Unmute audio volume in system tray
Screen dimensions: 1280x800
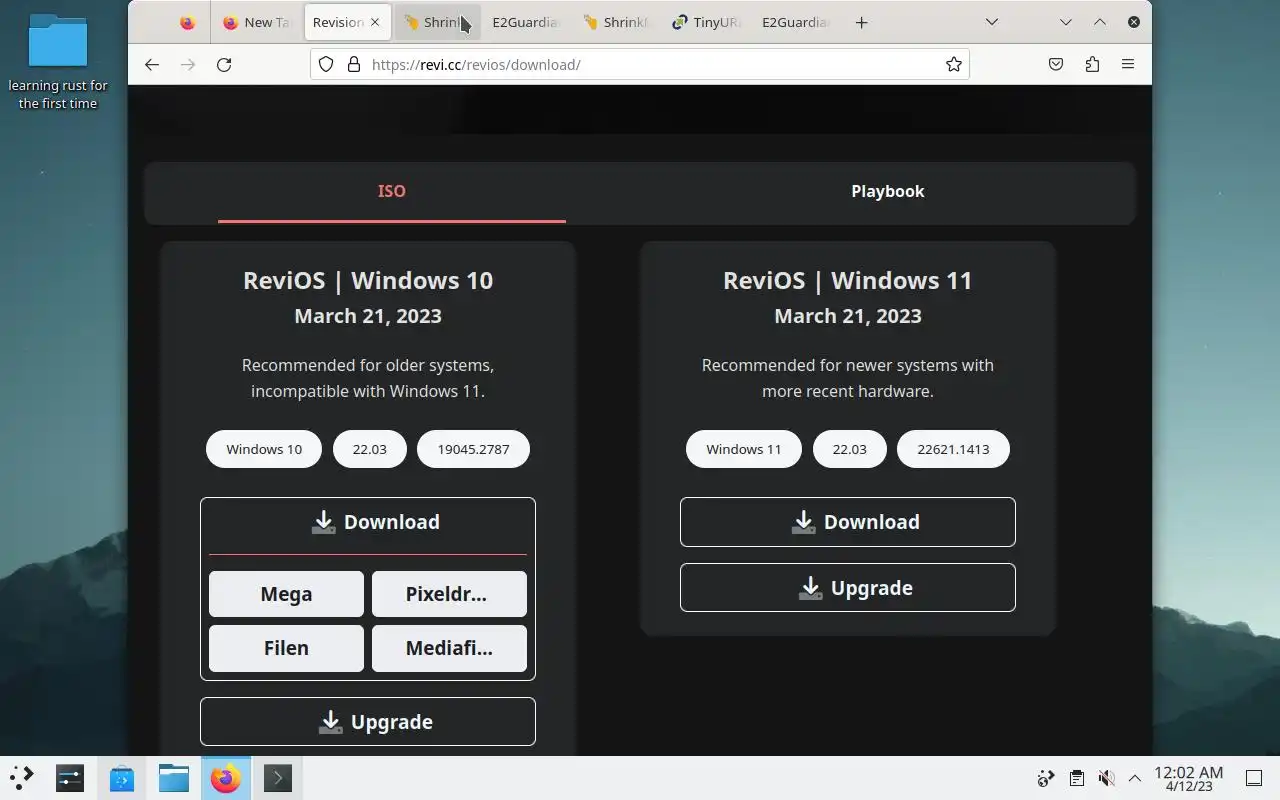(1106, 778)
